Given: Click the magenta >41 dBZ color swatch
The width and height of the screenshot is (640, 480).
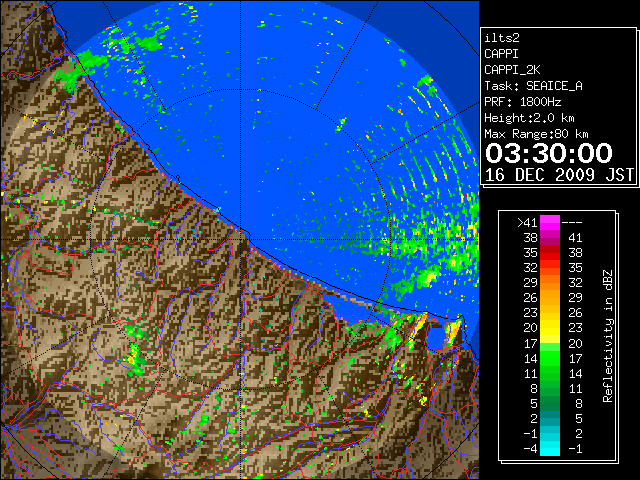Looking at the screenshot, I should point(550,222).
